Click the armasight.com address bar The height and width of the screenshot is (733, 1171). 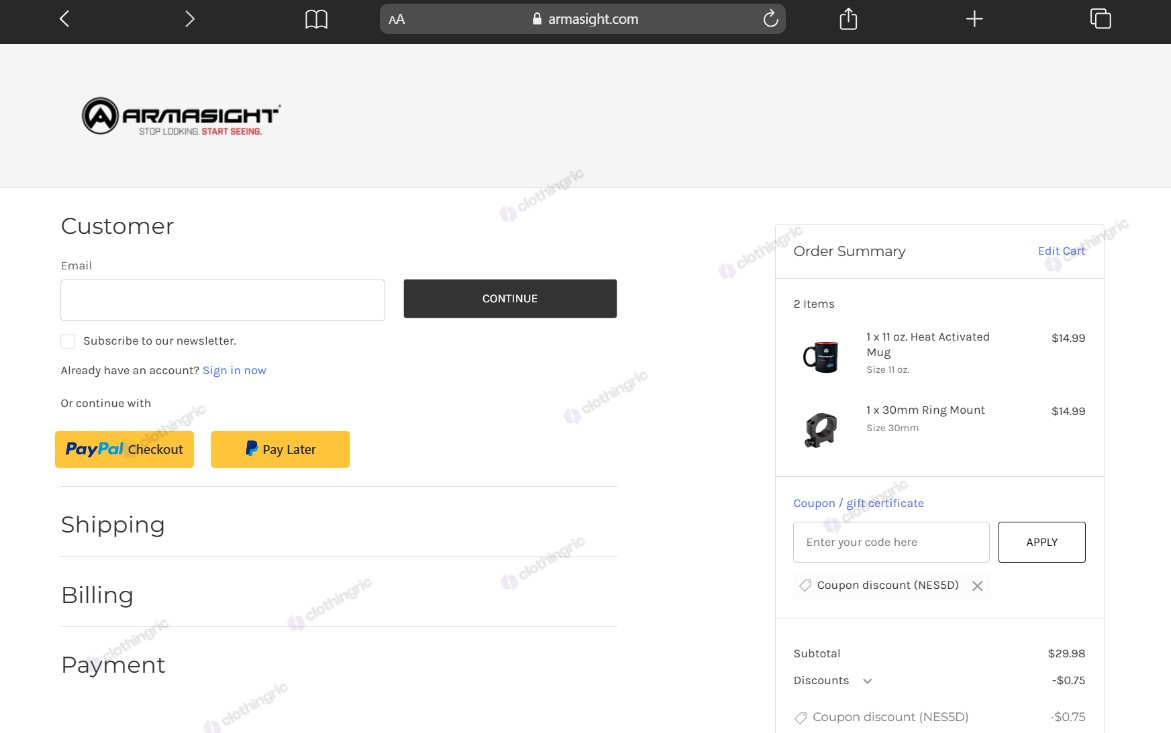583,19
